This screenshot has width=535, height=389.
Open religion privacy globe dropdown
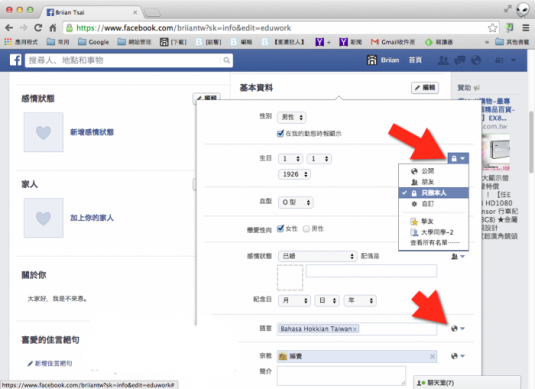[x=458, y=356]
